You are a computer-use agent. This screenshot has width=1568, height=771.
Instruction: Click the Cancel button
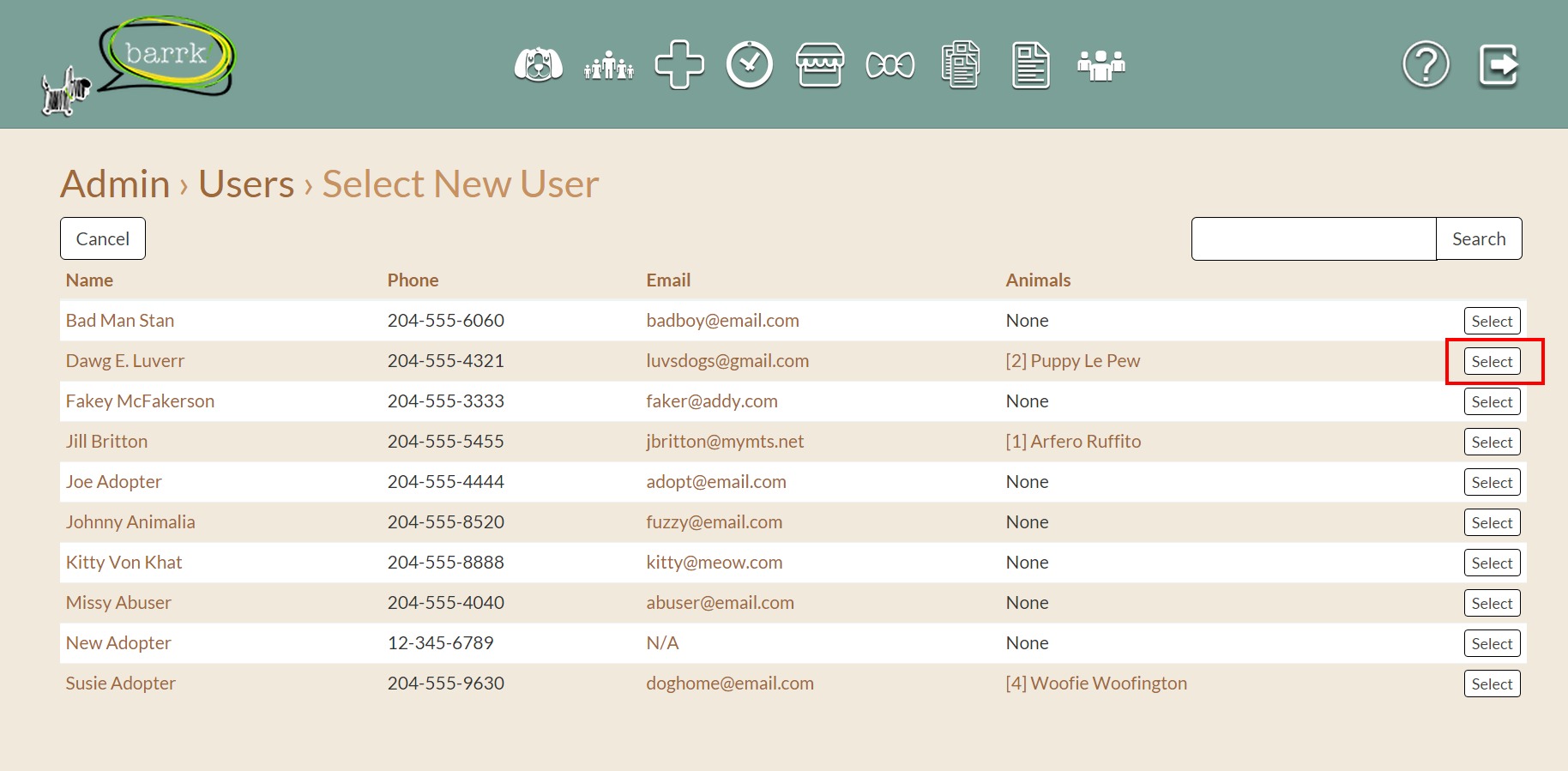point(103,238)
